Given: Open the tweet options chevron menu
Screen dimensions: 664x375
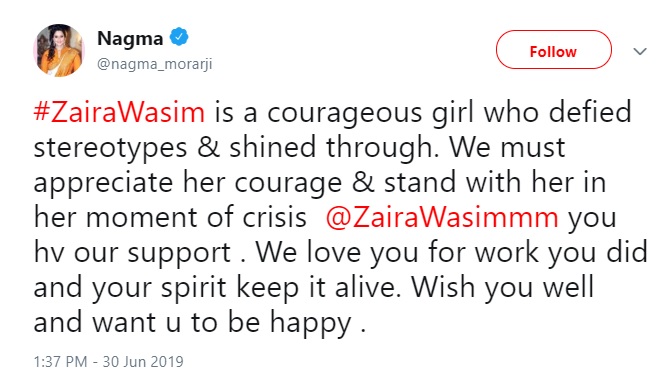Looking at the screenshot, I should (640, 51).
